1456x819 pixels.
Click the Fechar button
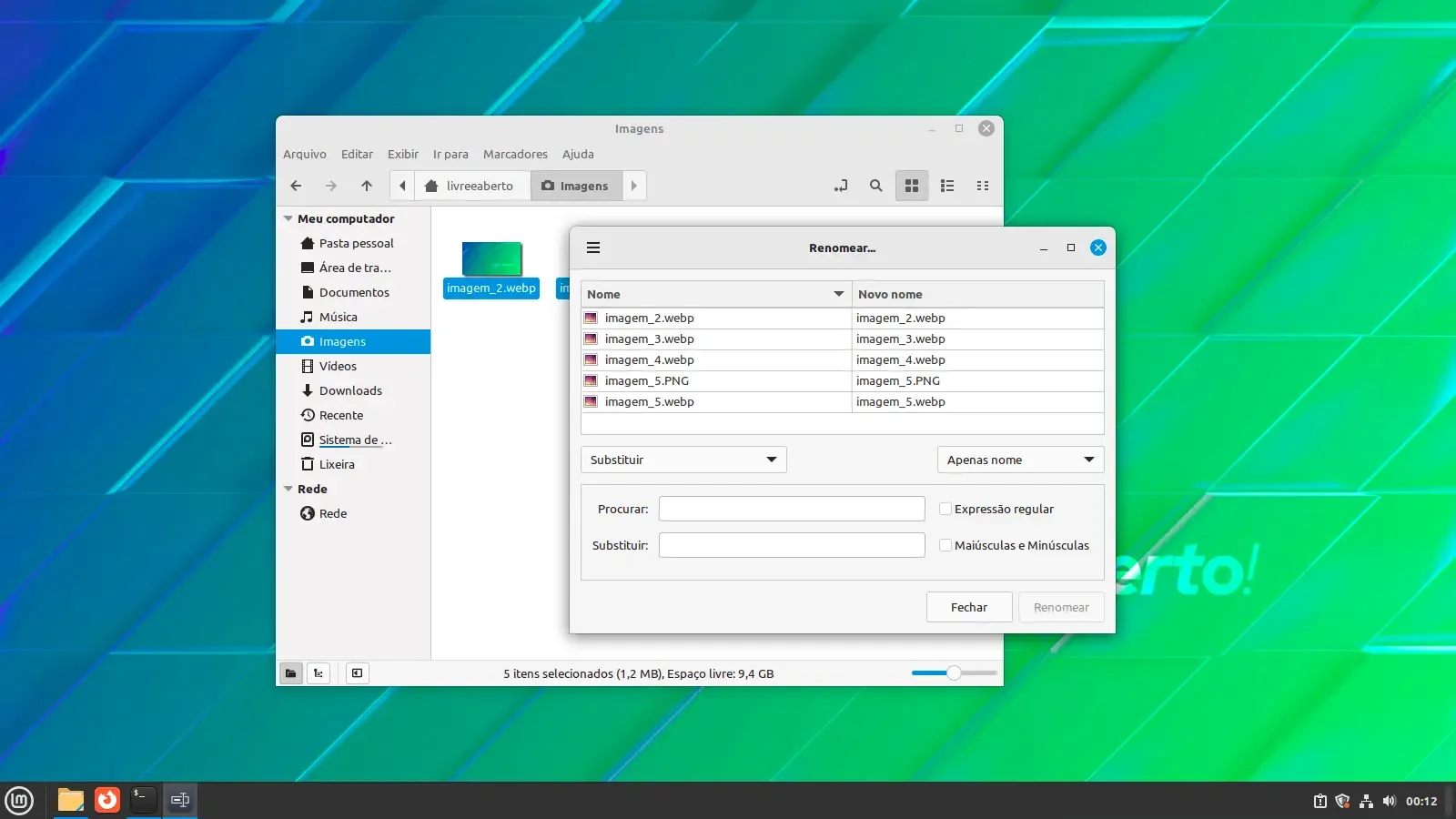(x=969, y=607)
